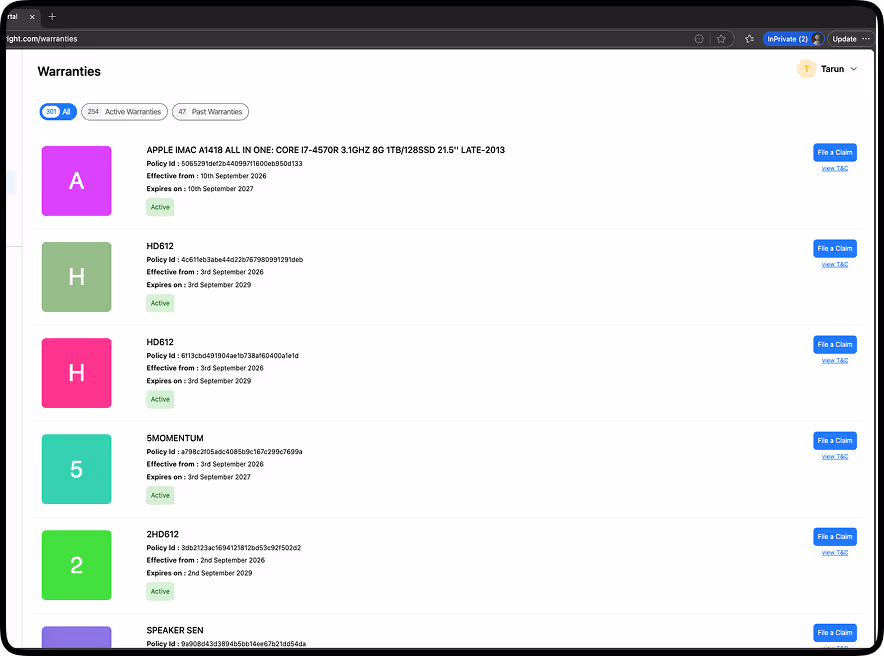View T&C for 5MOMENTUM warranty

[835, 456]
